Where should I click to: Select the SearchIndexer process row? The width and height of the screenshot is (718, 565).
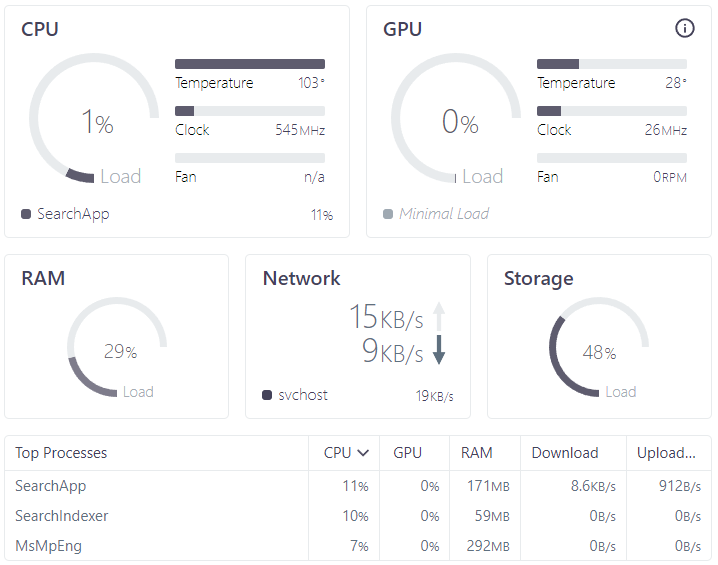tap(358, 516)
